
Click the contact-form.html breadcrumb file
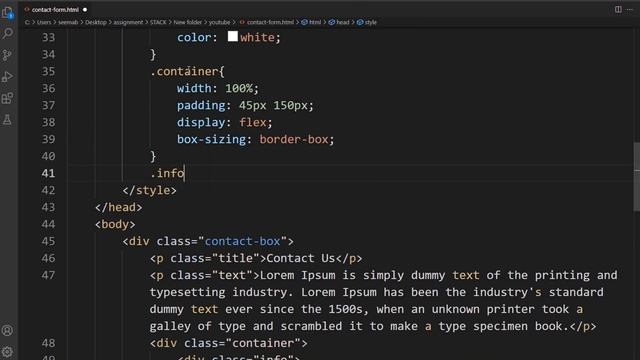pyautogui.click(x=267, y=22)
